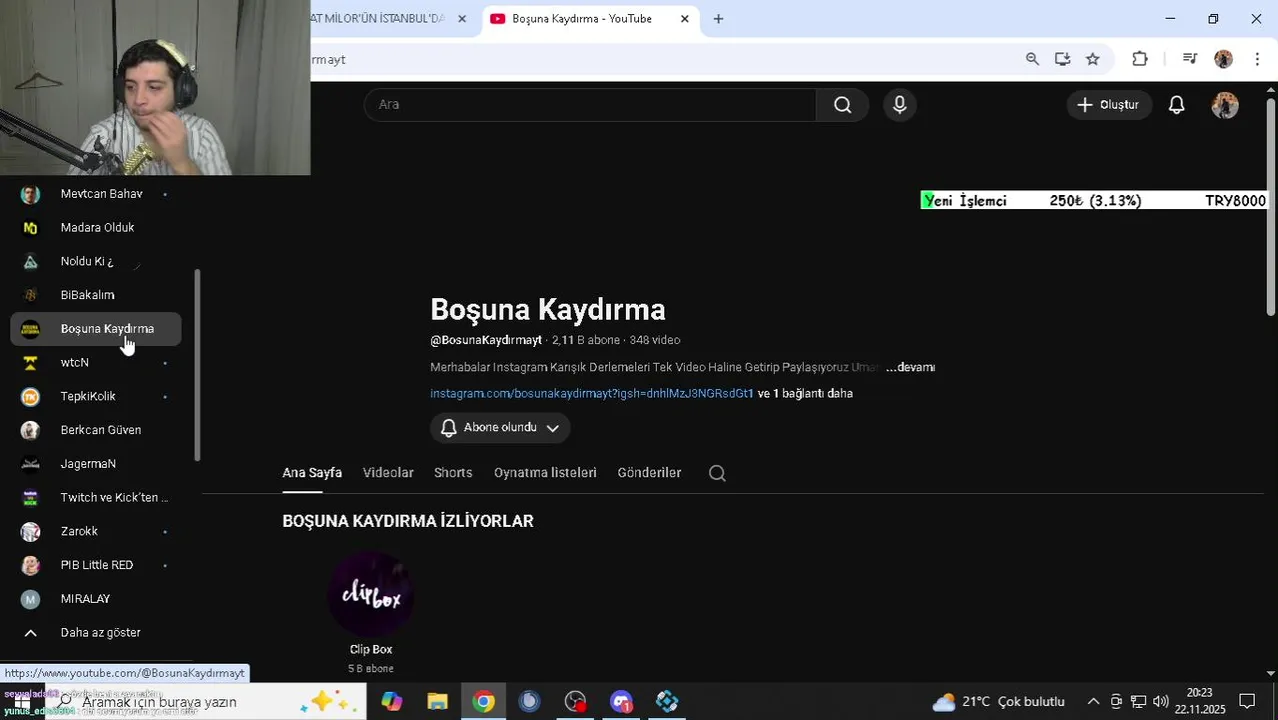
Task: Click the @BosunaKaydırmayt channel handle
Action: (x=486, y=341)
